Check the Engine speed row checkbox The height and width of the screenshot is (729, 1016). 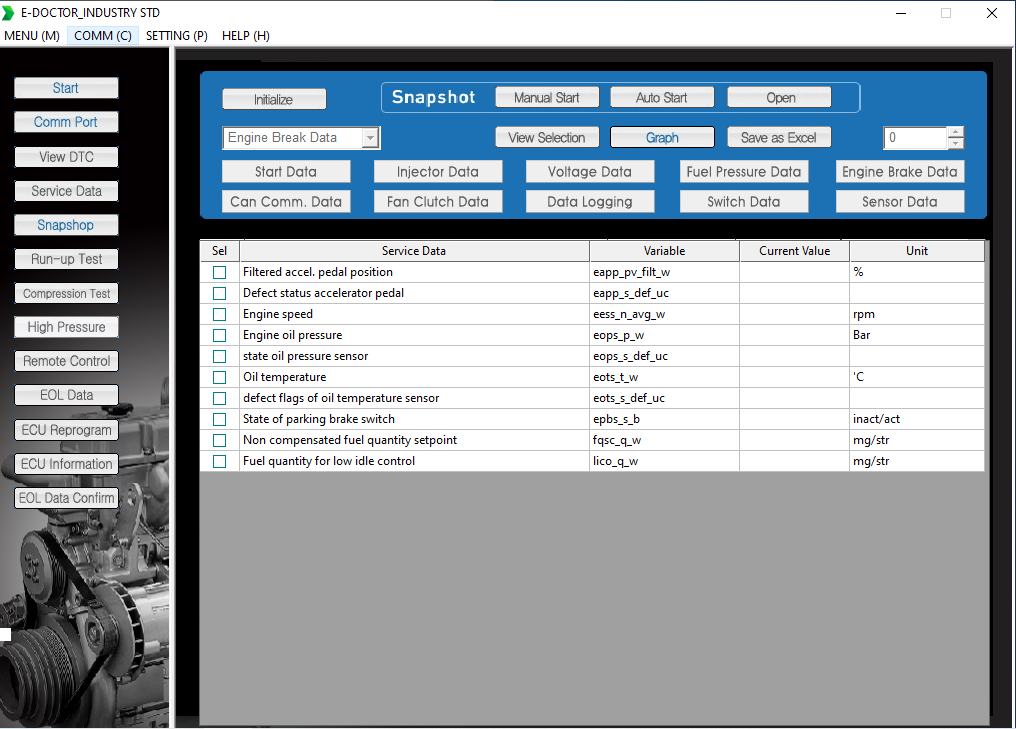[x=220, y=314]
